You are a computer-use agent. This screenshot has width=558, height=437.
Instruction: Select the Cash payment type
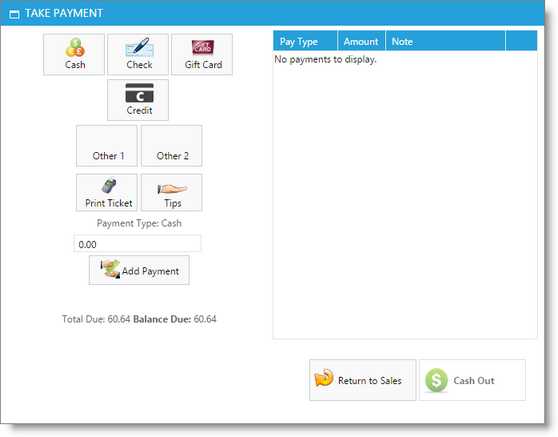pyautogui.click(x=74, y=54)
